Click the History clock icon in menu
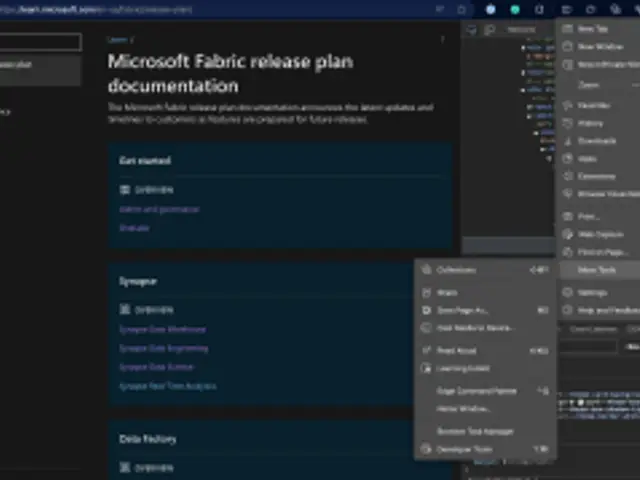 (x=567, y=123)
